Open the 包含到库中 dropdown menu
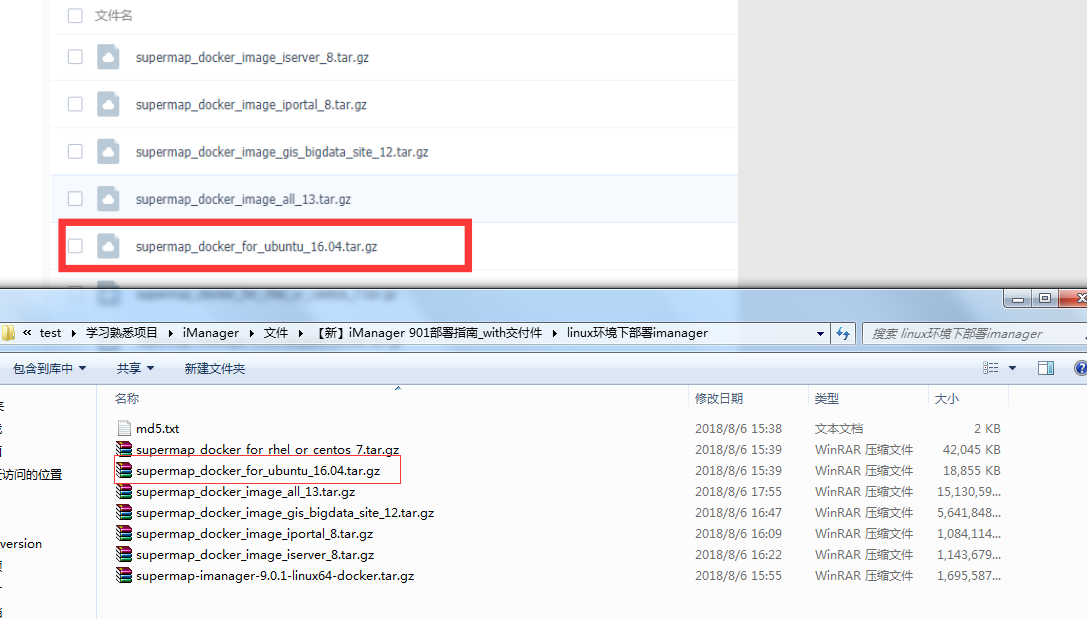This screenshot has height=619, width=1087. (49, 369)
